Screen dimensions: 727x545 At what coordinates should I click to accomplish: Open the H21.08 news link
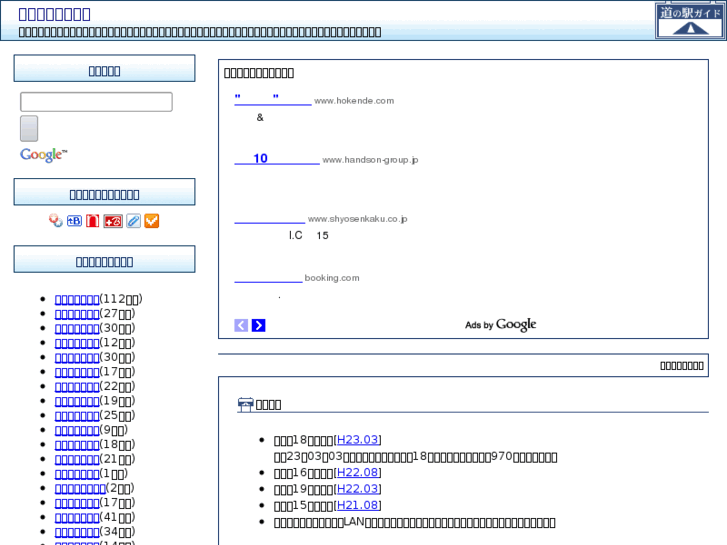click(x=357, y=505)
